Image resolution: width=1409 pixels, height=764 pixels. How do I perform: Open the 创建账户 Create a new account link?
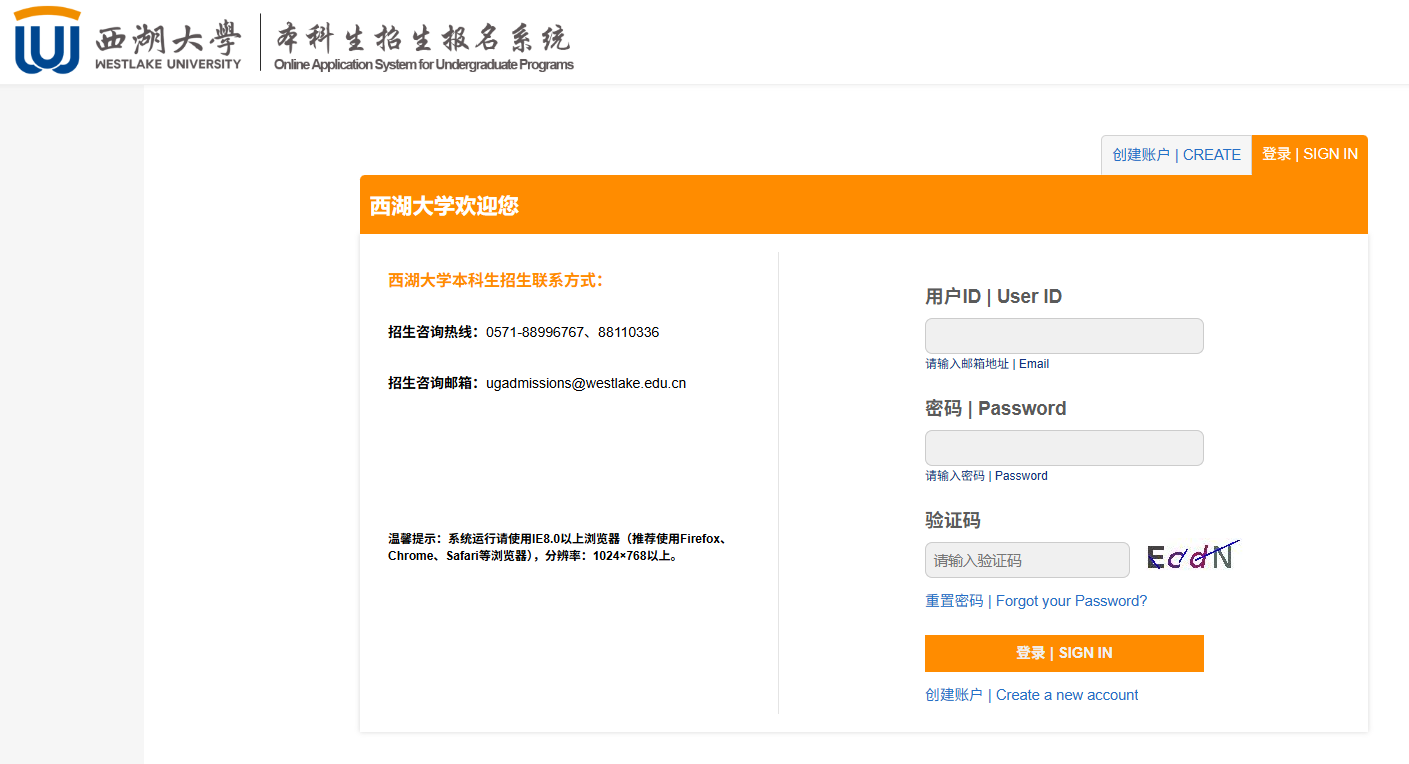(1031, 695)
